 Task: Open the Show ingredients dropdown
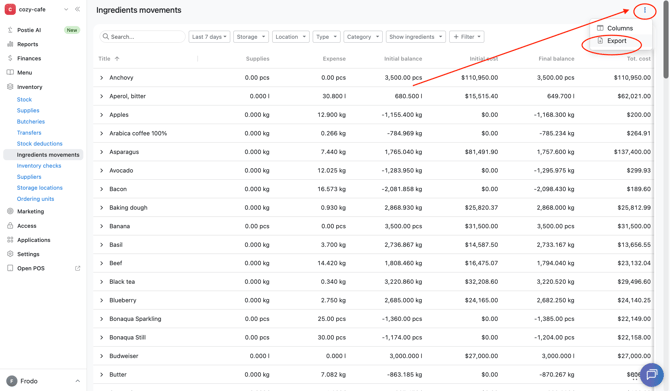click(x=416, y=37)
